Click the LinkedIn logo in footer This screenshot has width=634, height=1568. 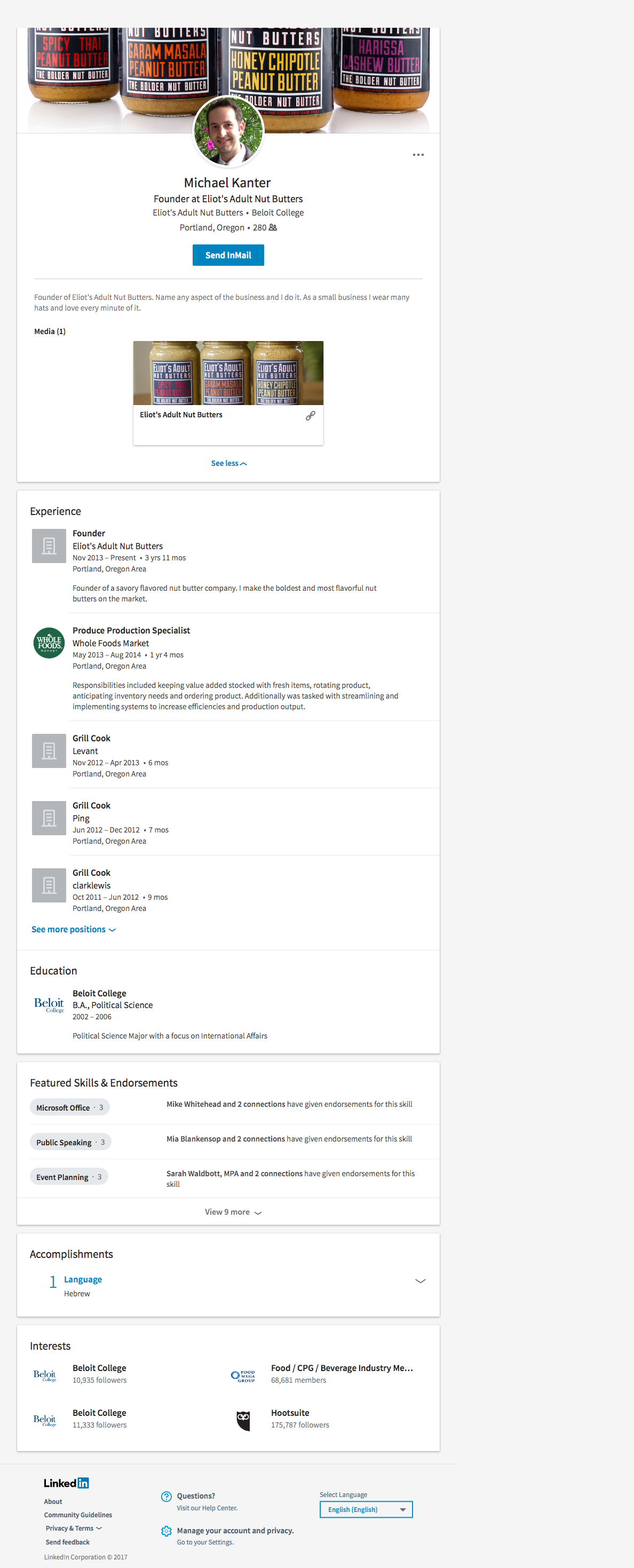tap(66, 1483)
